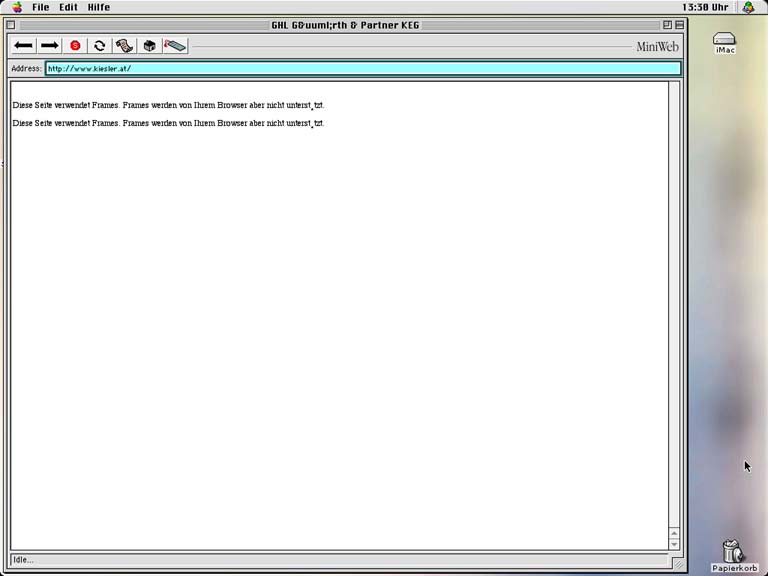Open the Edit menu
Screen dimensions: 768x576
(x=68, y=7)
